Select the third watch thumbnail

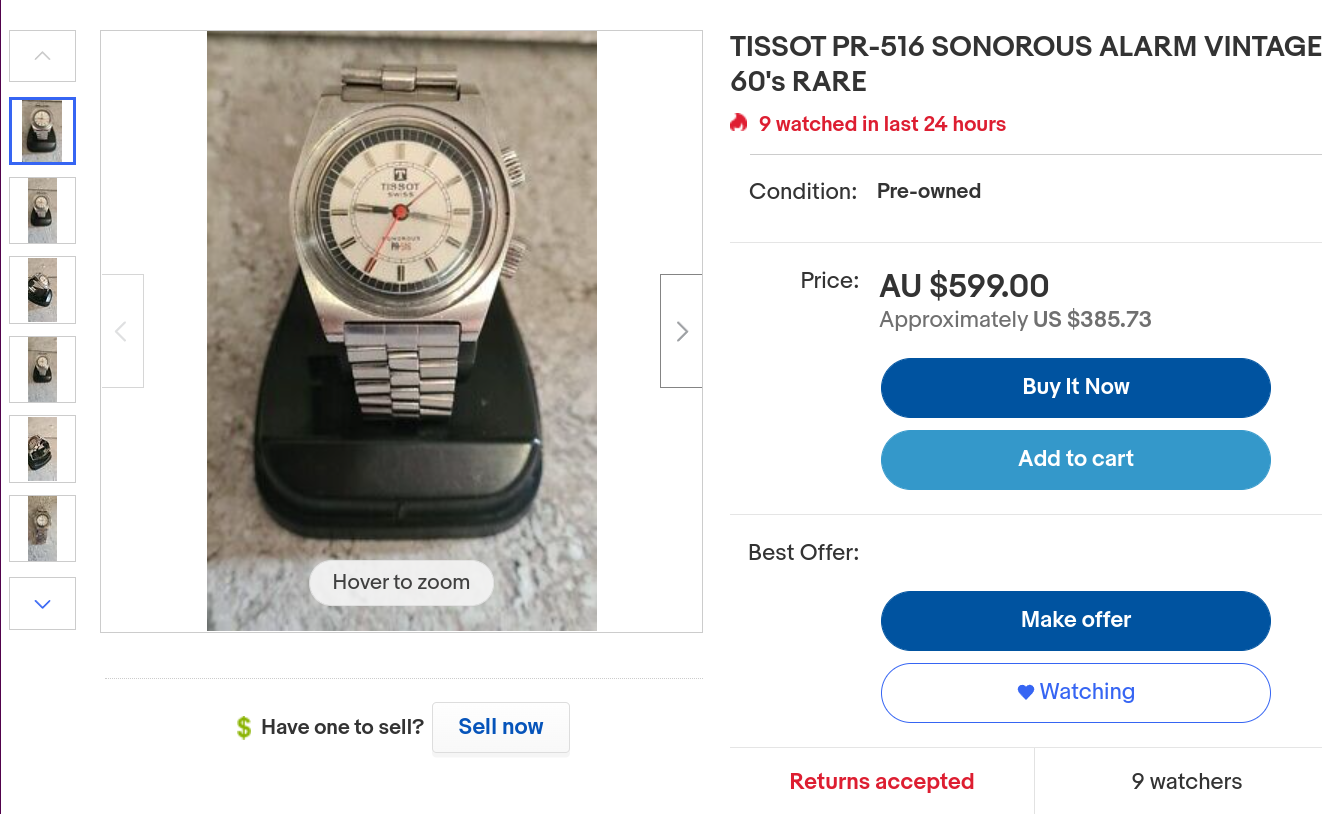click(42, 290)
